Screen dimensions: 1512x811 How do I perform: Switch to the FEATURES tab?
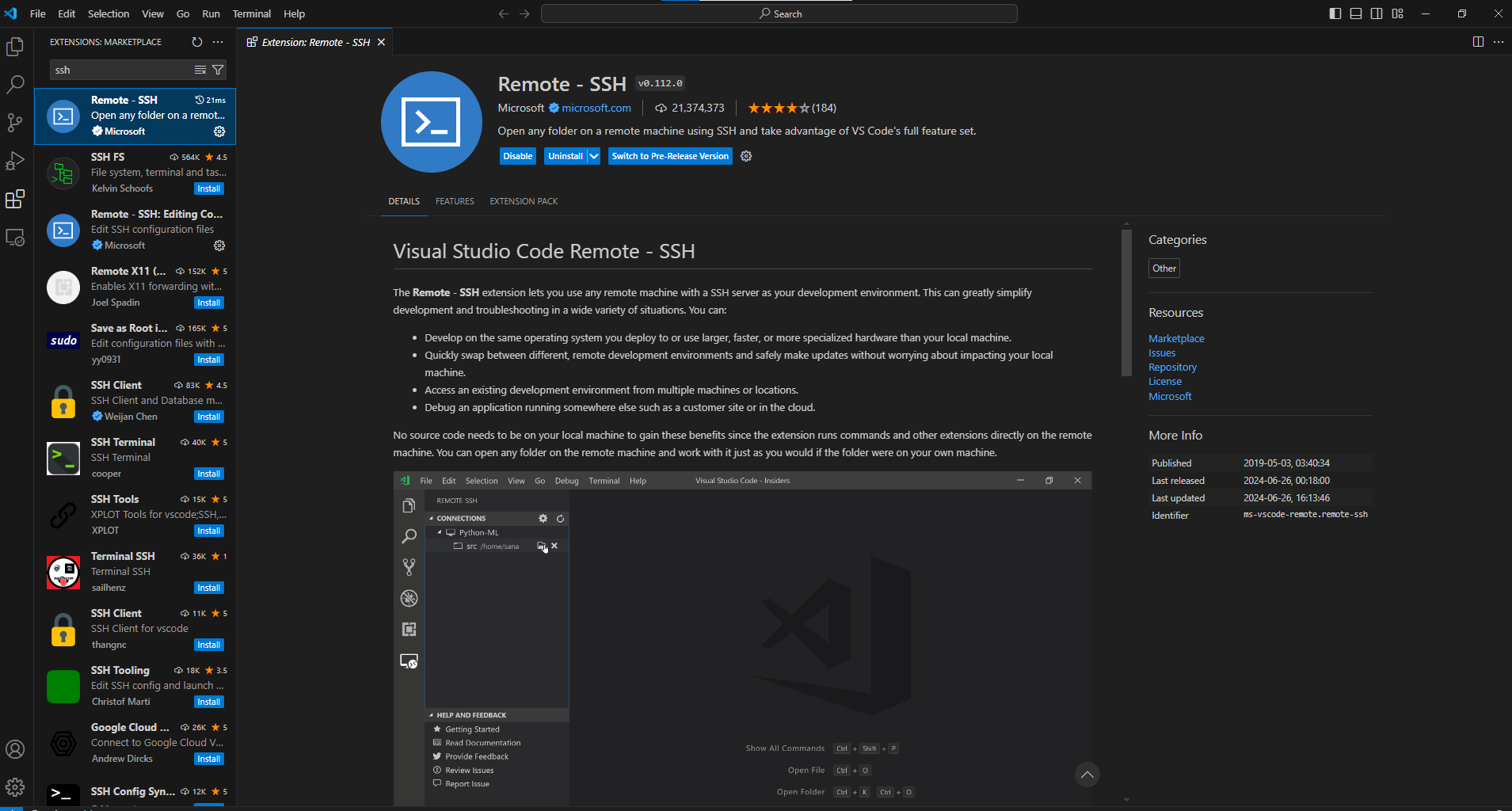tap(455, 201)
